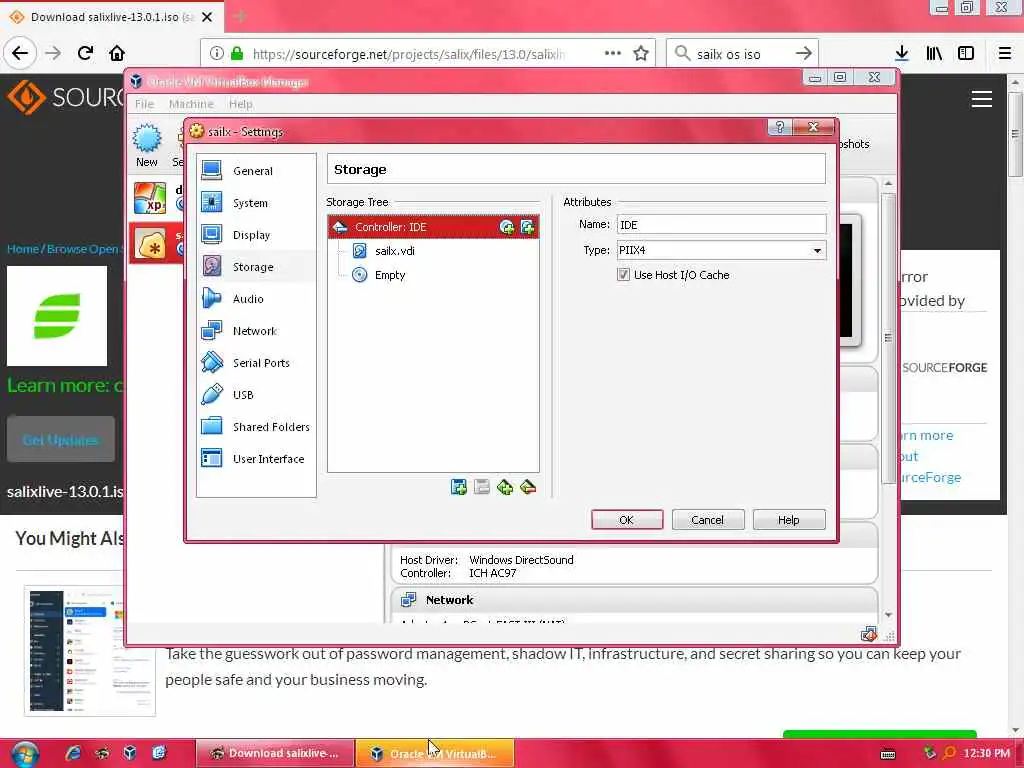The image size is (1024, 768).
Task: Click Firefox search box with sailx os iso
Action: click(742, 54)
